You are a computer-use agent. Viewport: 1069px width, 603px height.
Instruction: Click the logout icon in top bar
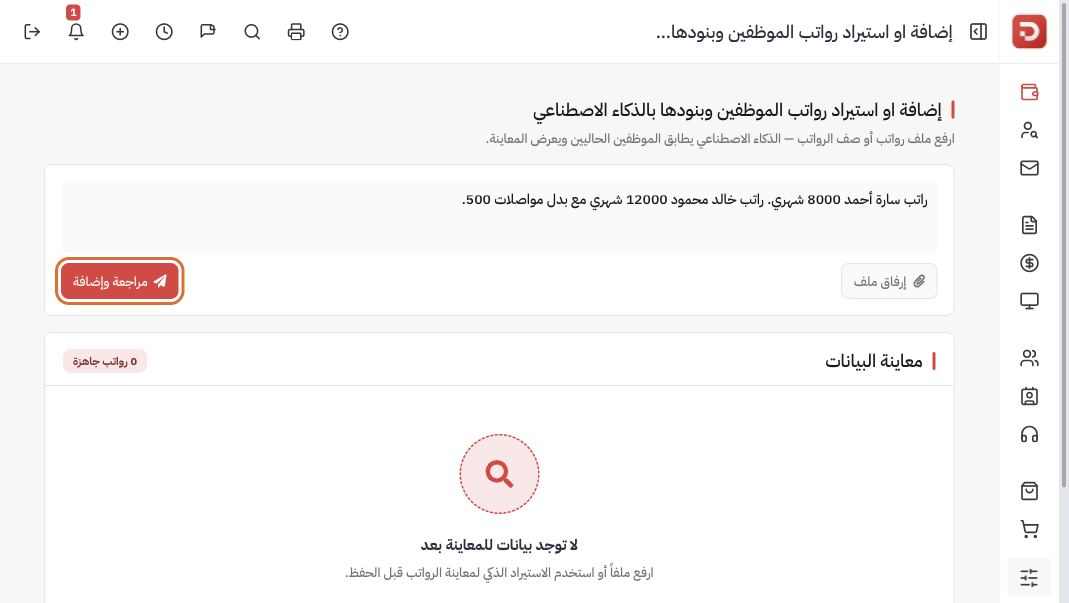coord(32,32)
